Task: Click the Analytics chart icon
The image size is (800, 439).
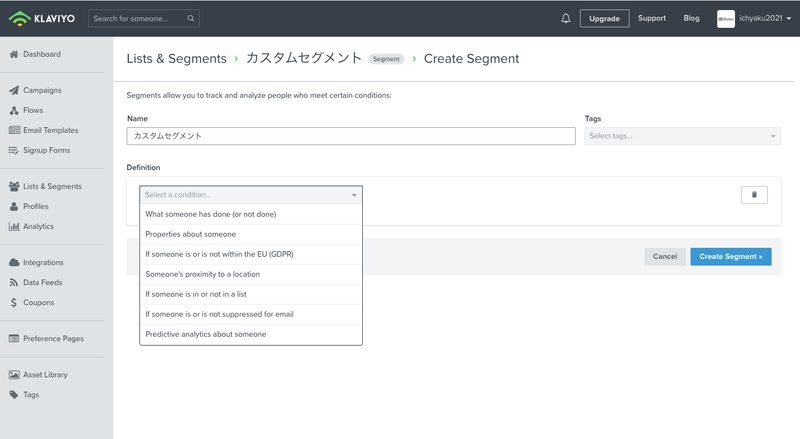Action: [14, 226]
